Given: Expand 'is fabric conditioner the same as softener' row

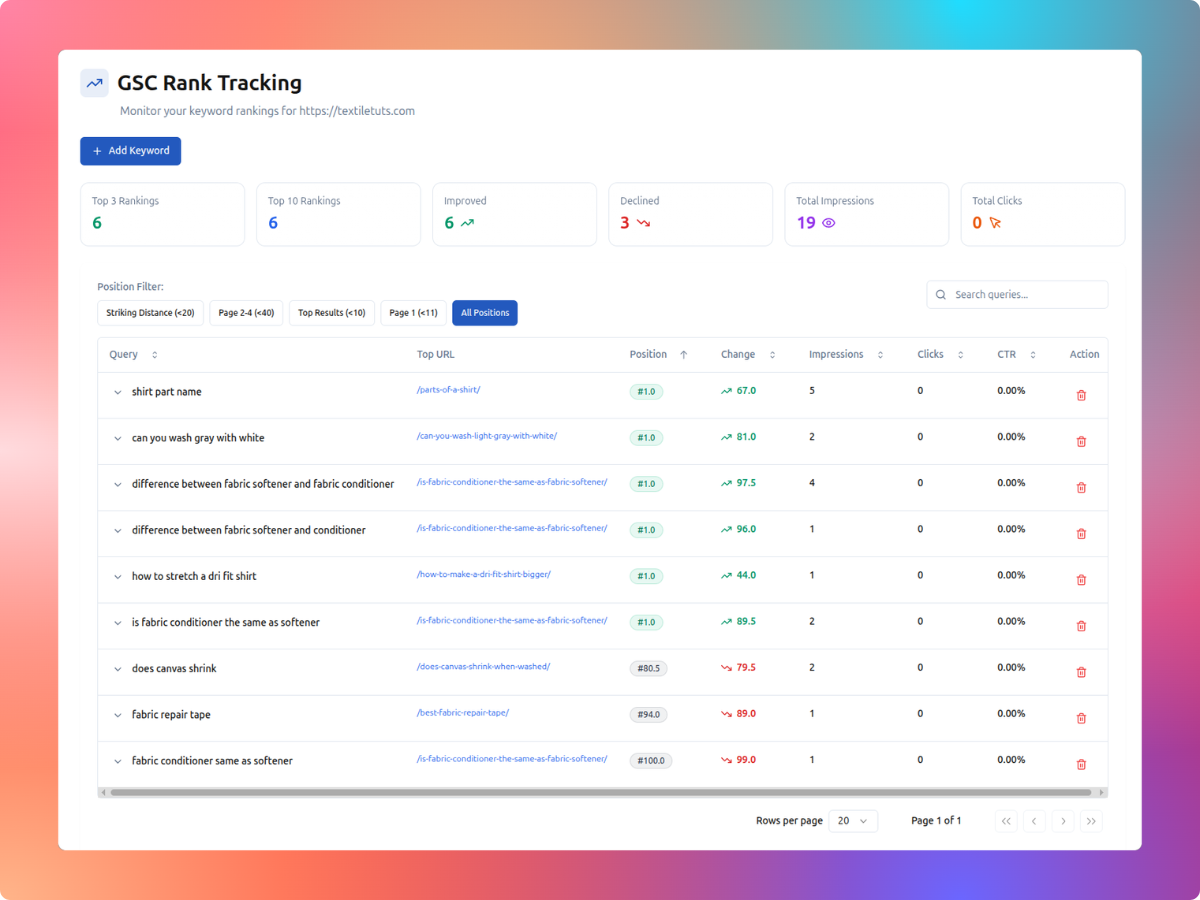Looking at the screenshot, I should click(x=117, y=622).
